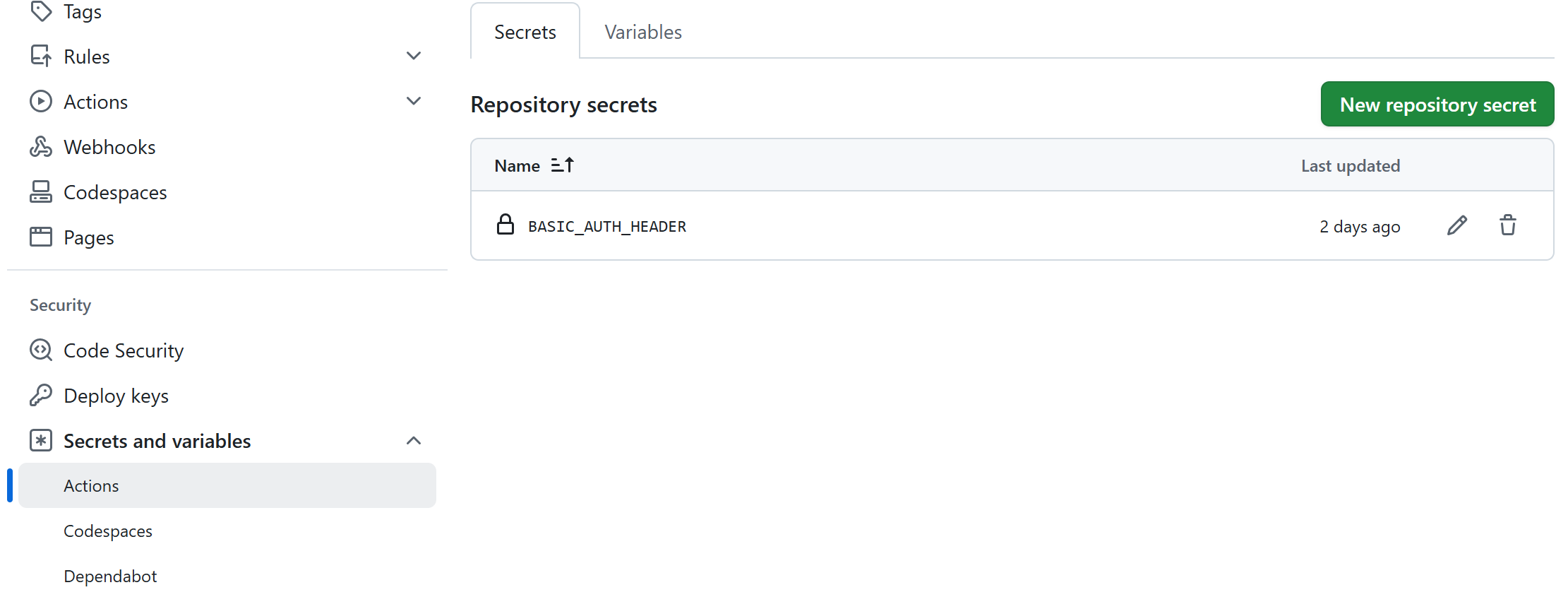
Task: Select the Secrets tab
Action: (525, 32)
